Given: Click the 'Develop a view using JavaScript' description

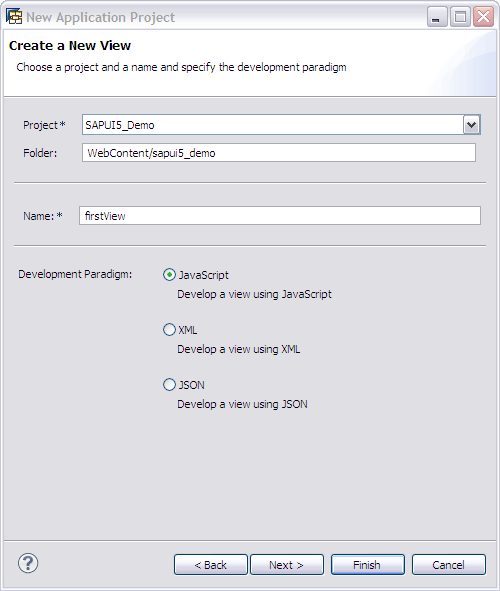Looking at the screenshot, I should [254, 294].
